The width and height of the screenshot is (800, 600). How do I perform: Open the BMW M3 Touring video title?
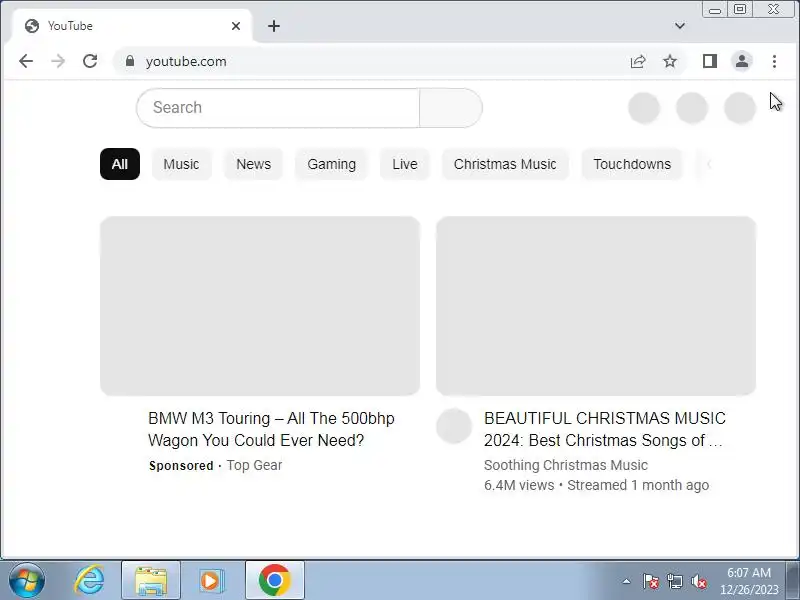click(x=271, y=429)
